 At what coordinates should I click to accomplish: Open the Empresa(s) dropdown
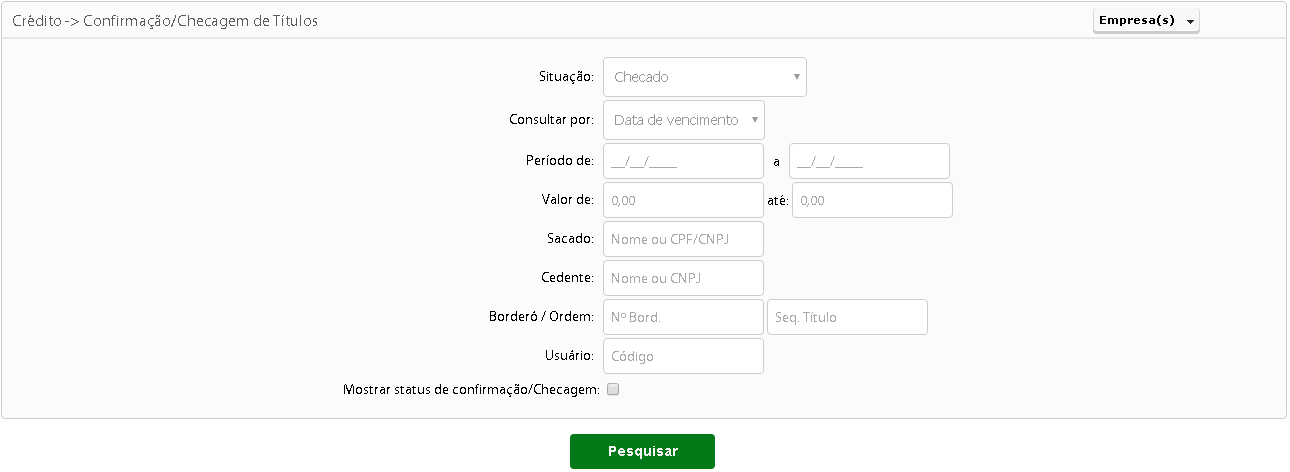click(1146, 21)
